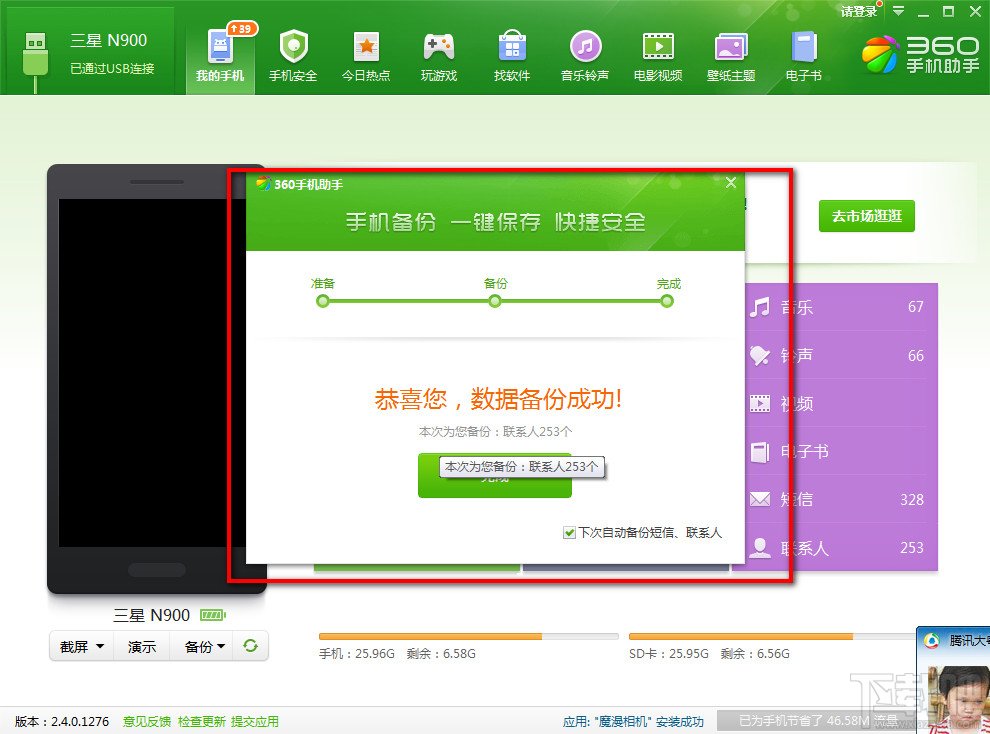
Task: Open 音乐铃声 (Music Ringtones)
Action: (584, 53)
